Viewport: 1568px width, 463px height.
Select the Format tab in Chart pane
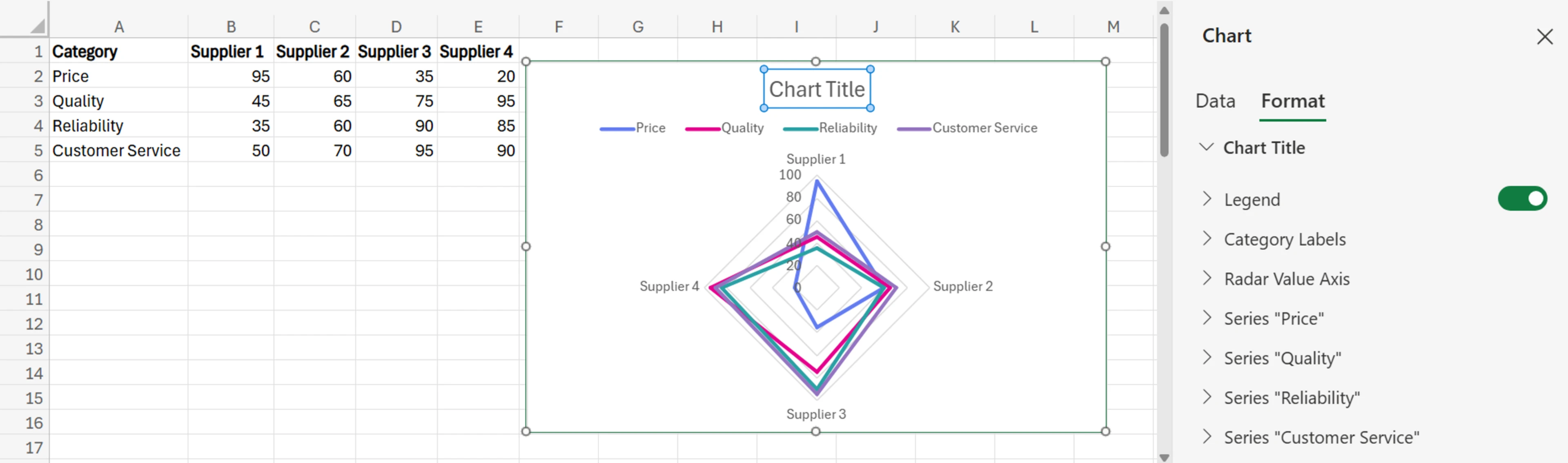tap(1292, 101)
